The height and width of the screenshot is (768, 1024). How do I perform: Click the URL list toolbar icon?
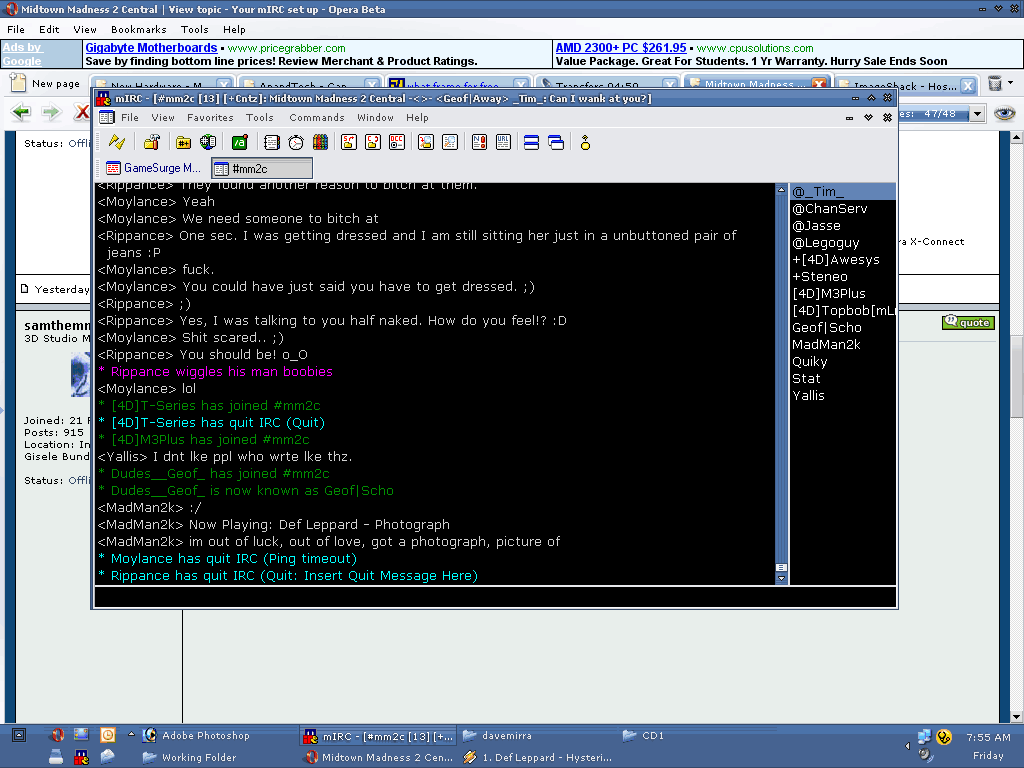[503, 143]
